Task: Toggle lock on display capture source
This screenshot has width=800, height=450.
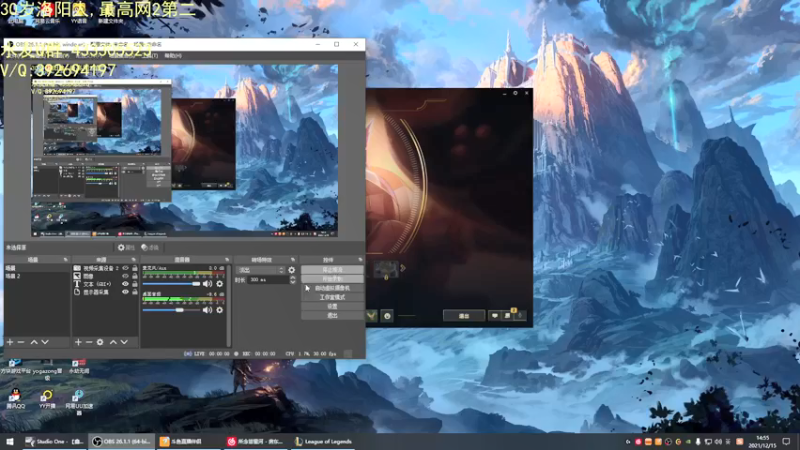Action: [135, 292]
